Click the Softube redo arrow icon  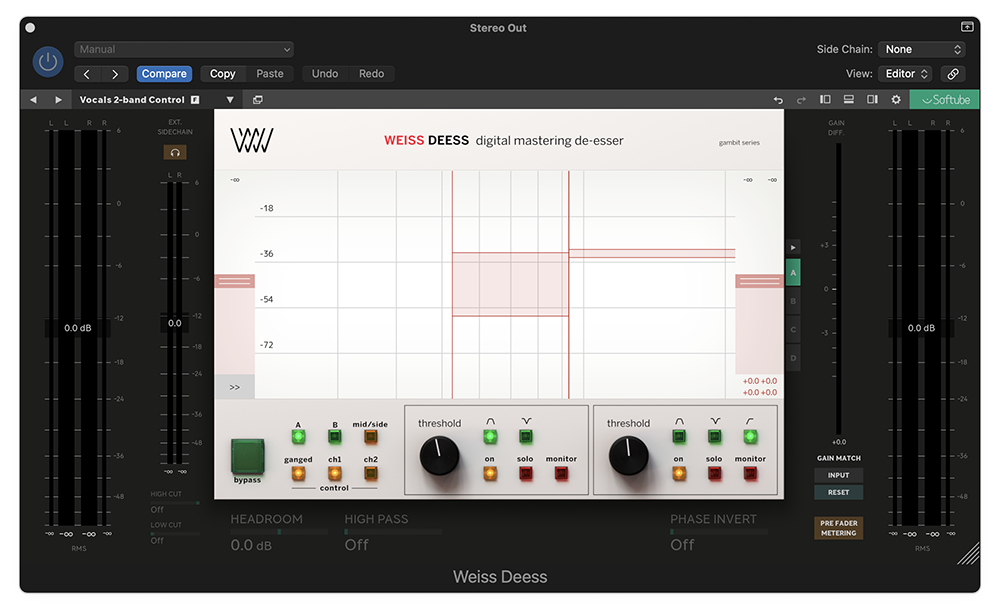click(801, 99)
